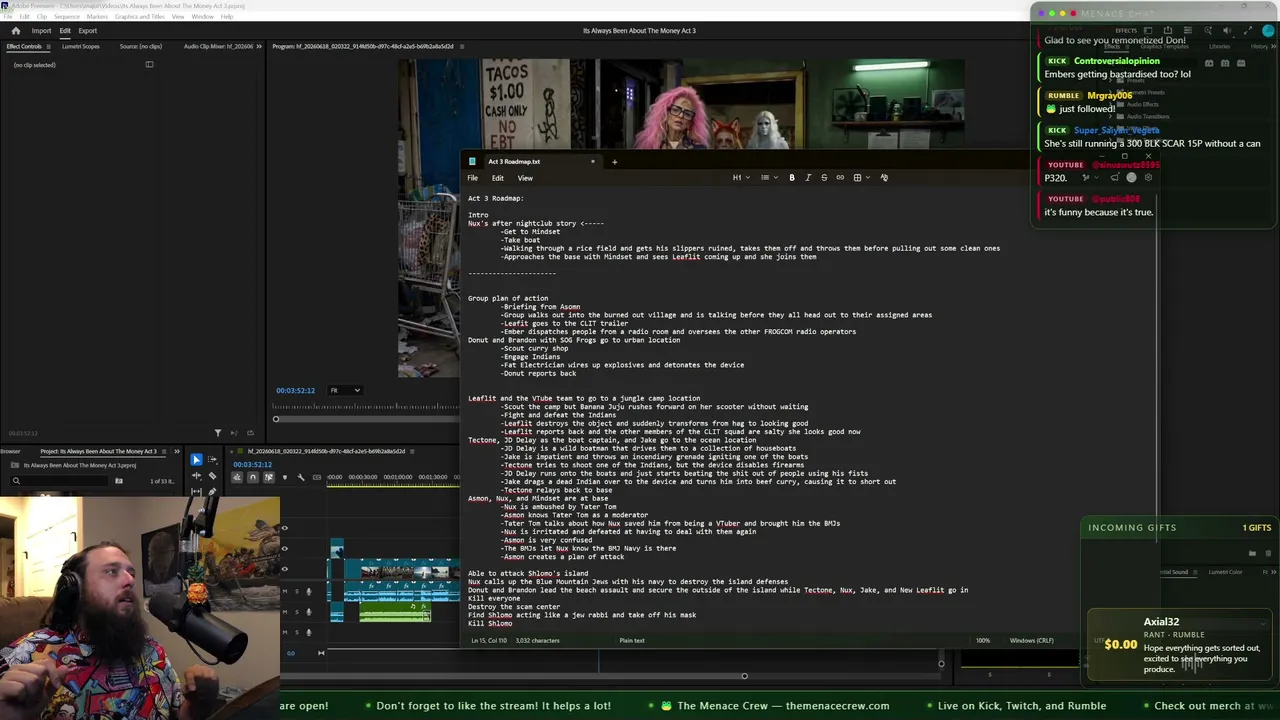The image size is (1280, 720).
Task: Add a marker in the timeline
Action: 285,477
